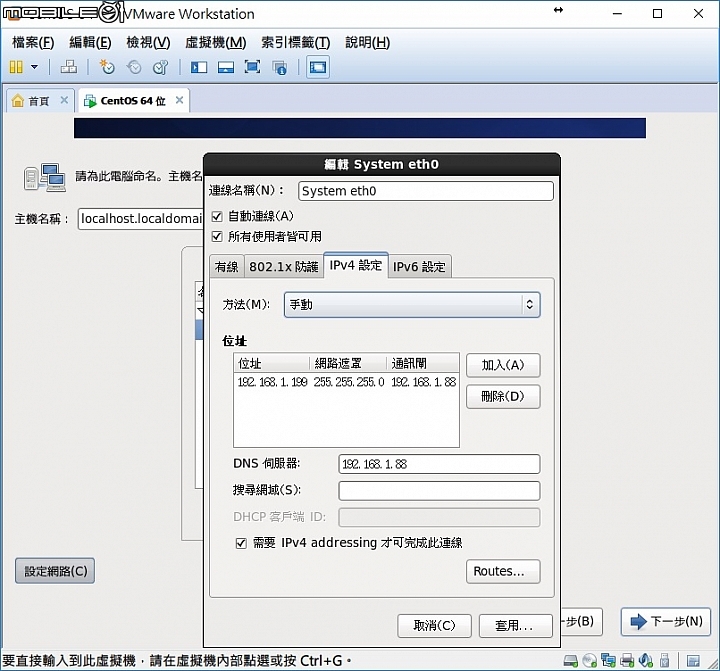Click the 通訊閘 column header

point(422,363)
